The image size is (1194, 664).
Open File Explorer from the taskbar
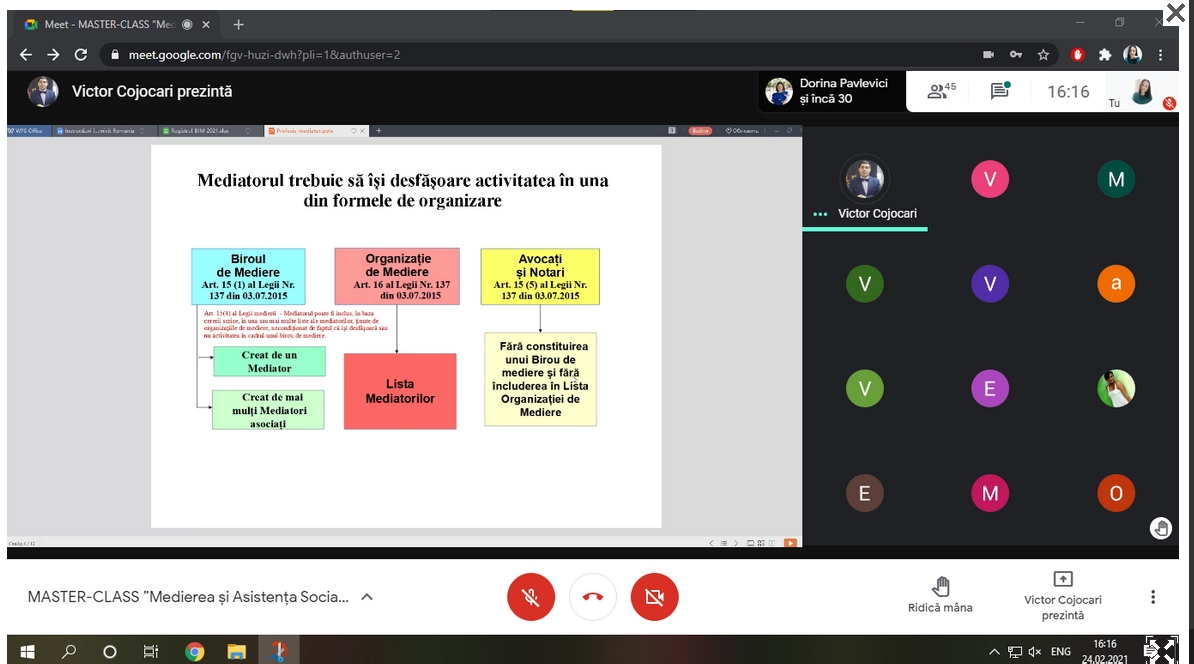pyautogui.click(x=237, y=652)
